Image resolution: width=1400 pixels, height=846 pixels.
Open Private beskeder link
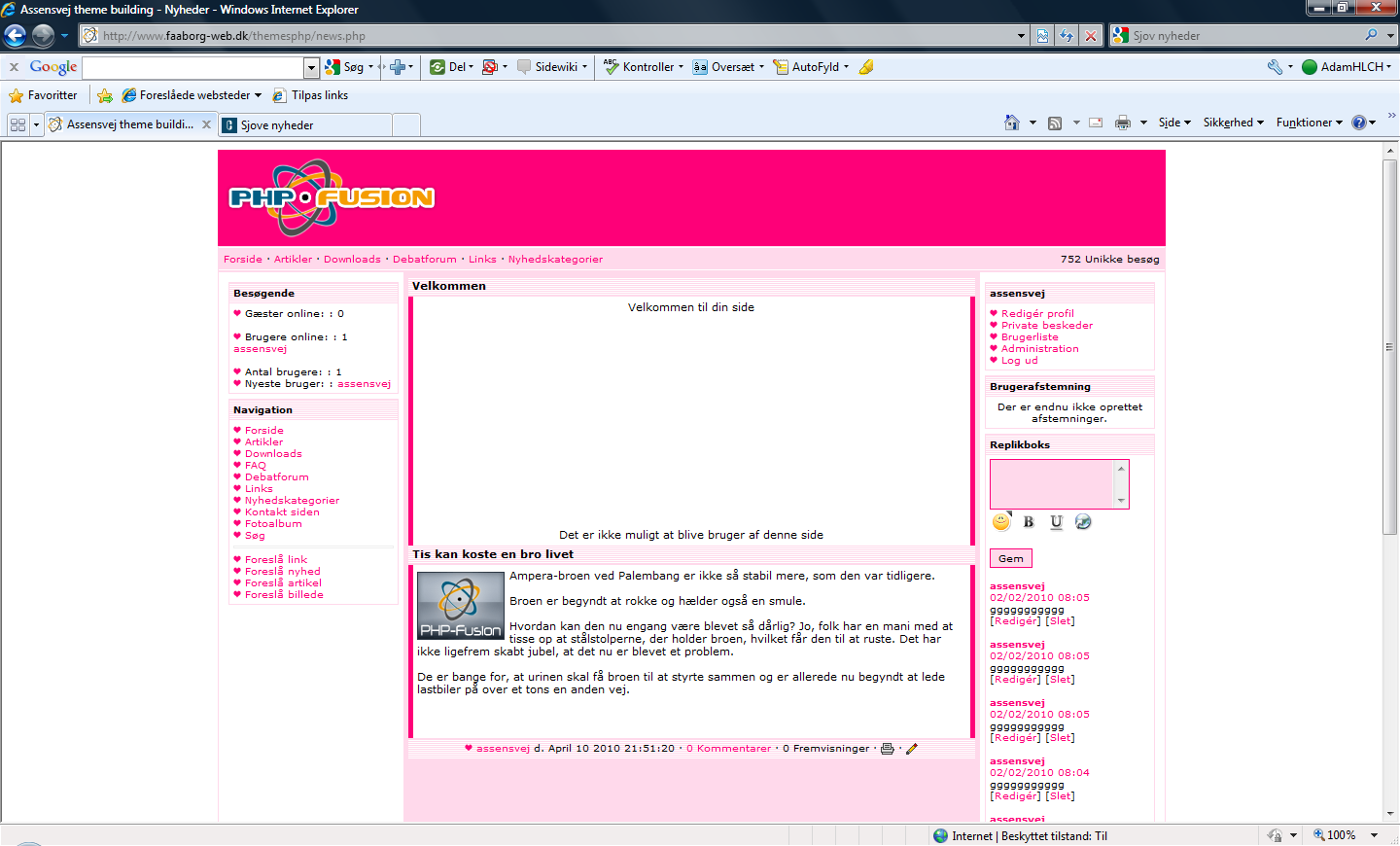(1047, 326)
